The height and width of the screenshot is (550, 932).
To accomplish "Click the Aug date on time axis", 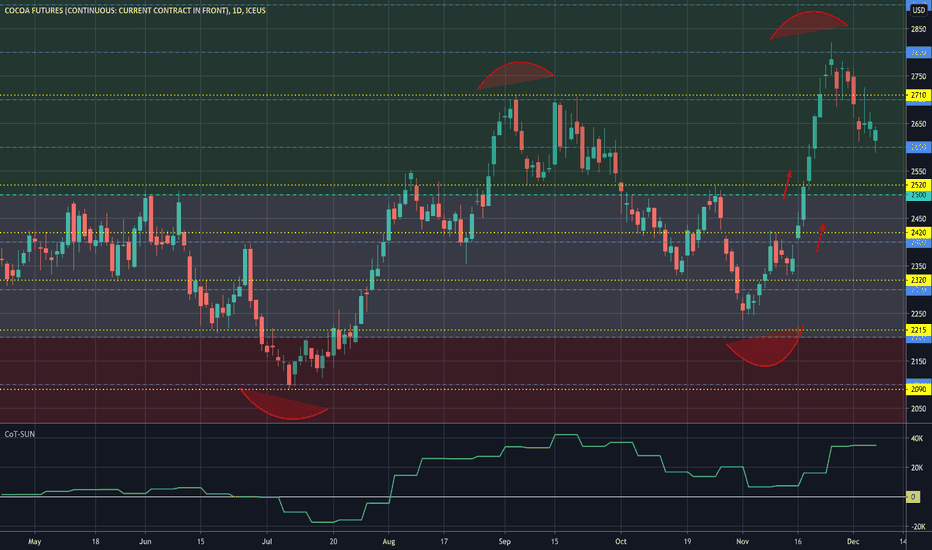I will coord(389,542).
